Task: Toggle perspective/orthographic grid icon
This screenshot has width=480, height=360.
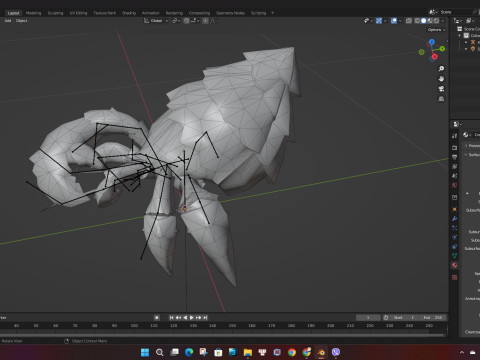Action: tap(441, 99)
